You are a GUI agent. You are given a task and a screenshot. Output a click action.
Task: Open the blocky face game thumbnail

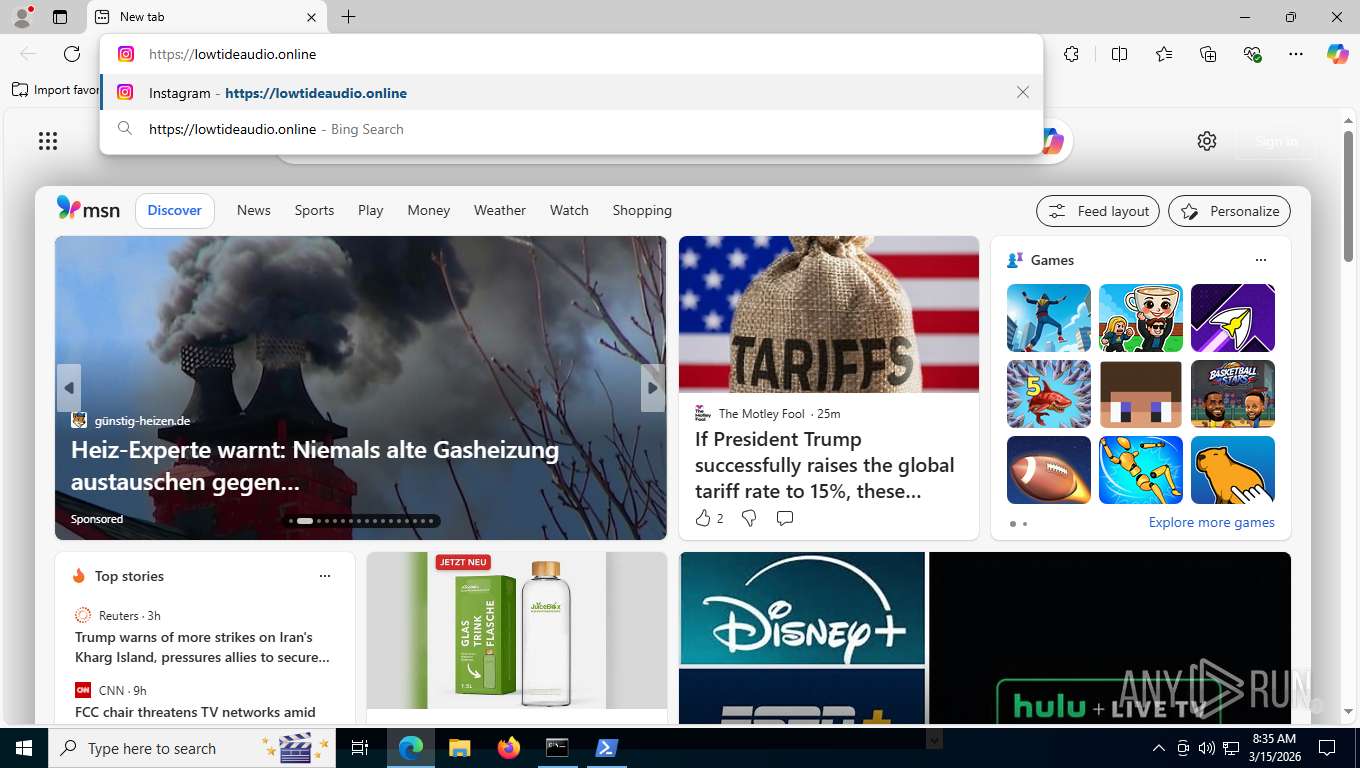click(x=1141, y=394)
